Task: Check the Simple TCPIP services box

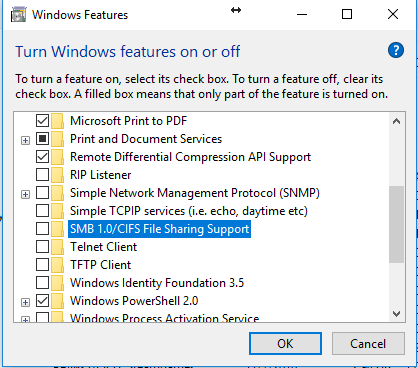Action: 42,211
